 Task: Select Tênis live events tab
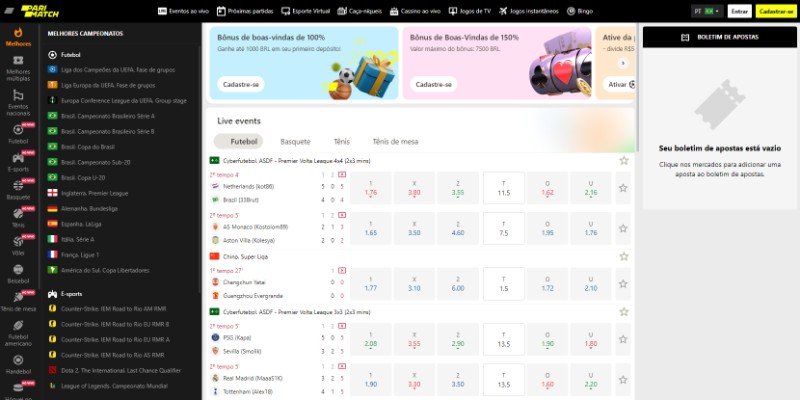tap(342, 141)
